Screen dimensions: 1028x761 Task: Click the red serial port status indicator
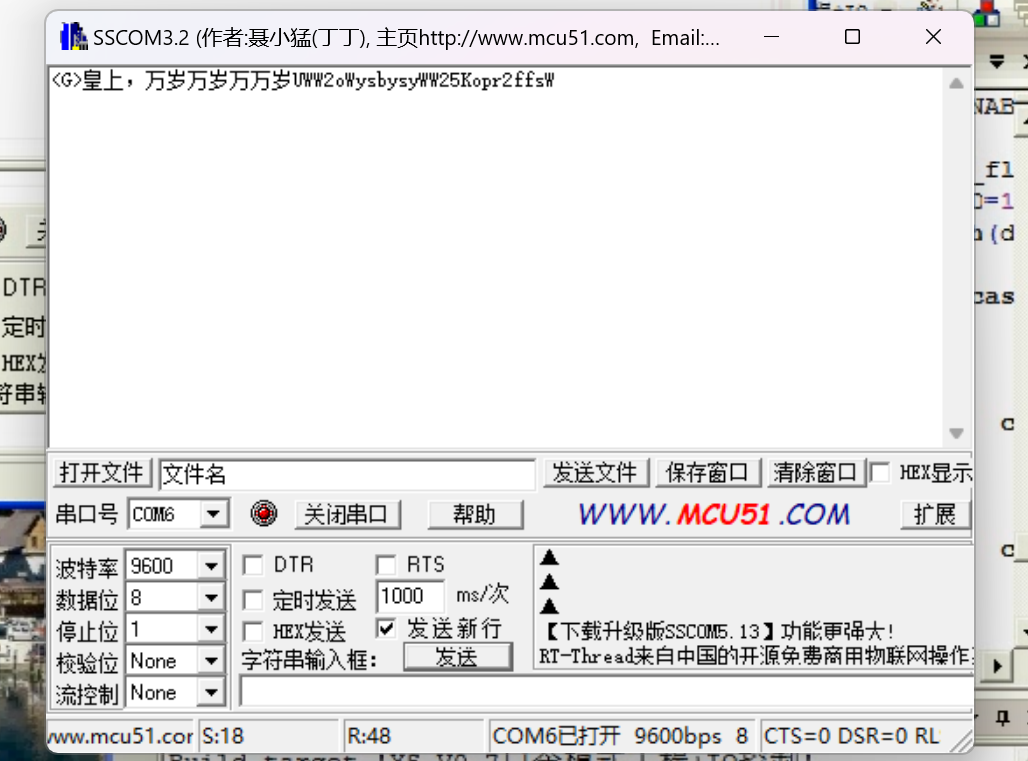click(264, 513)
